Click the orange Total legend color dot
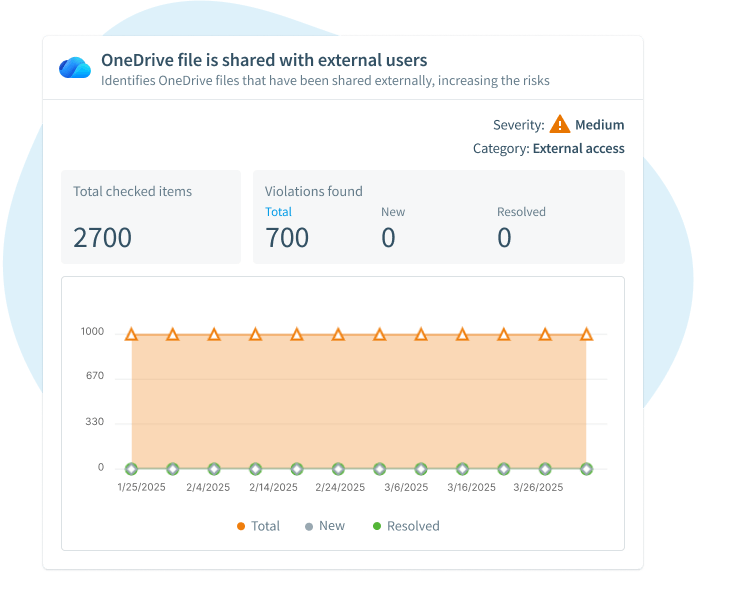Viewport: 734px width, 604px height. click(x=241, y=526)
